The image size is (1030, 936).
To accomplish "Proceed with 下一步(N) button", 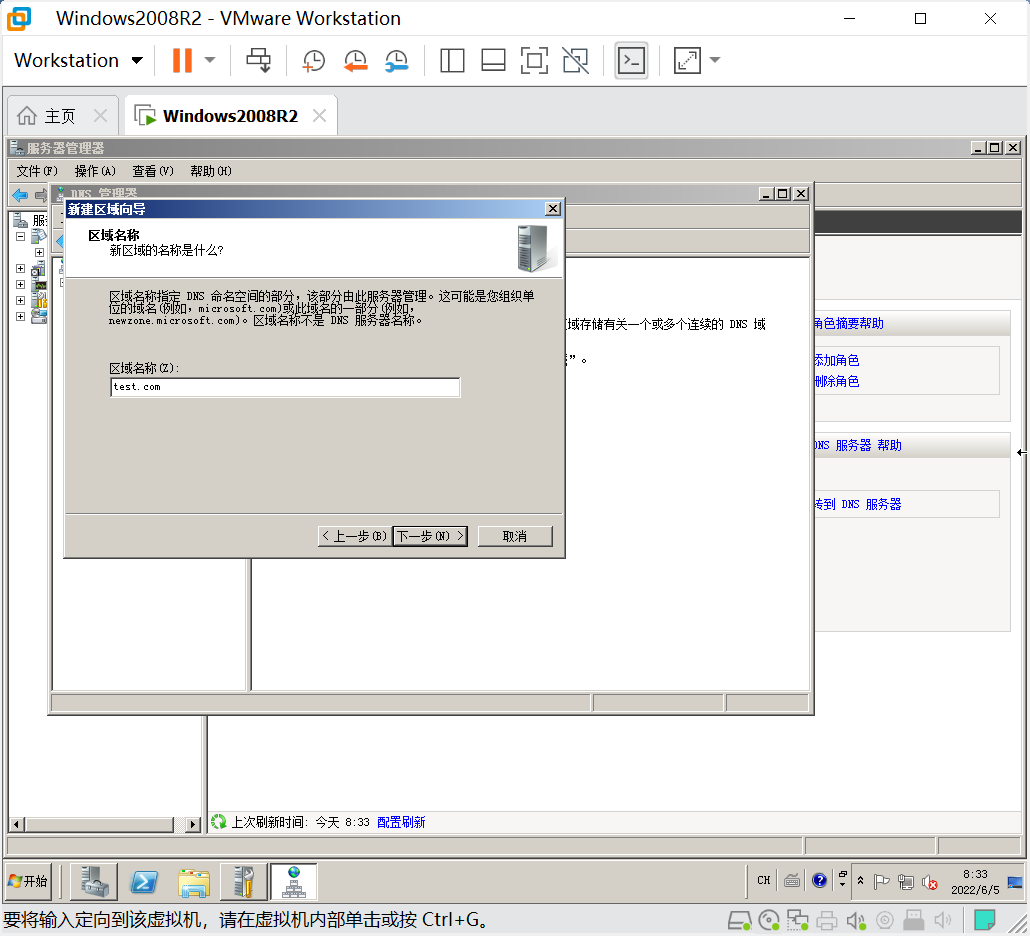I will click(430, 536).
